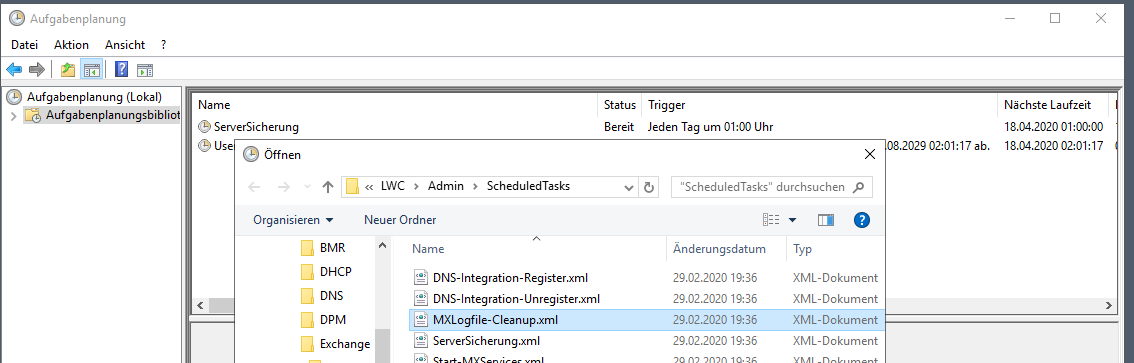The image size is (1134, 363).
Task: Go forward with the Aufgabenplanung toolbar arrow
Action: click(x=37, y=70)
